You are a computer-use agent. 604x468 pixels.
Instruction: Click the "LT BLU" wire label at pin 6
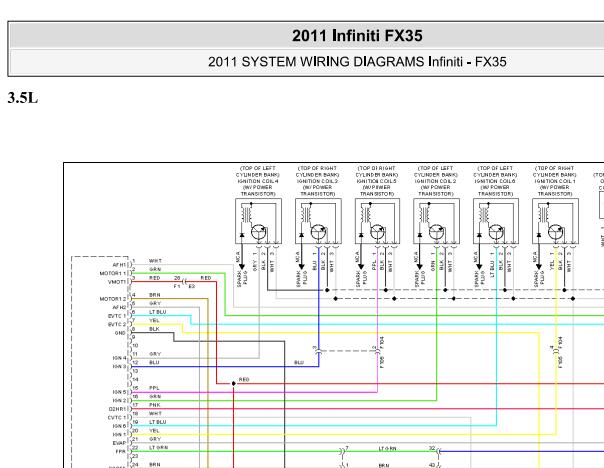(158, 312)
